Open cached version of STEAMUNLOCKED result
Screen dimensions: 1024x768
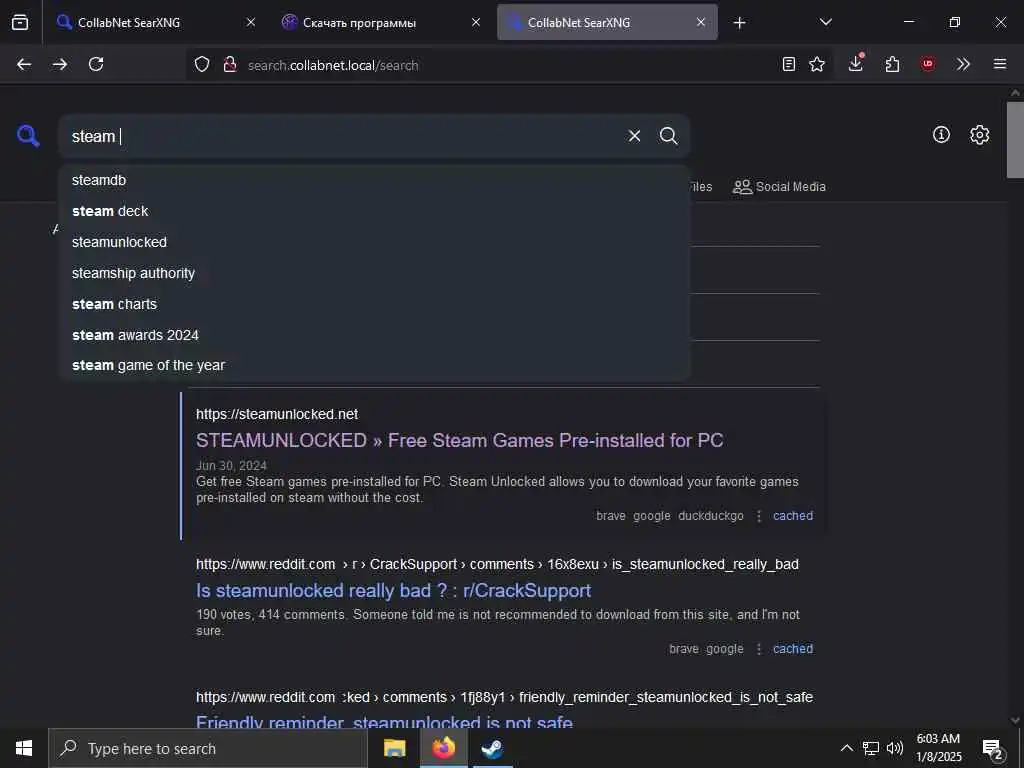[793, 516]
